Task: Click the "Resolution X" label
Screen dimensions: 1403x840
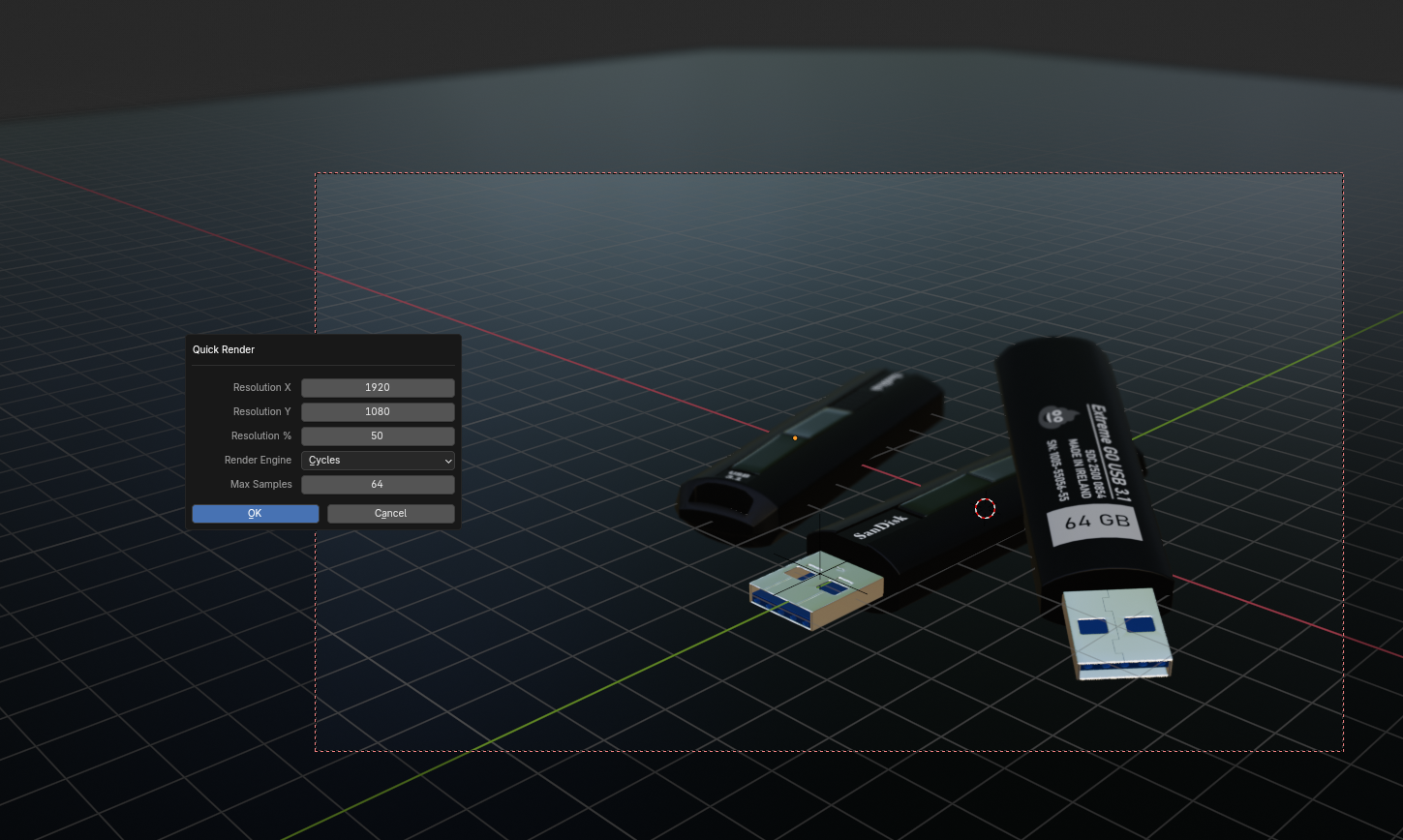Action: (x=261, y=387)
